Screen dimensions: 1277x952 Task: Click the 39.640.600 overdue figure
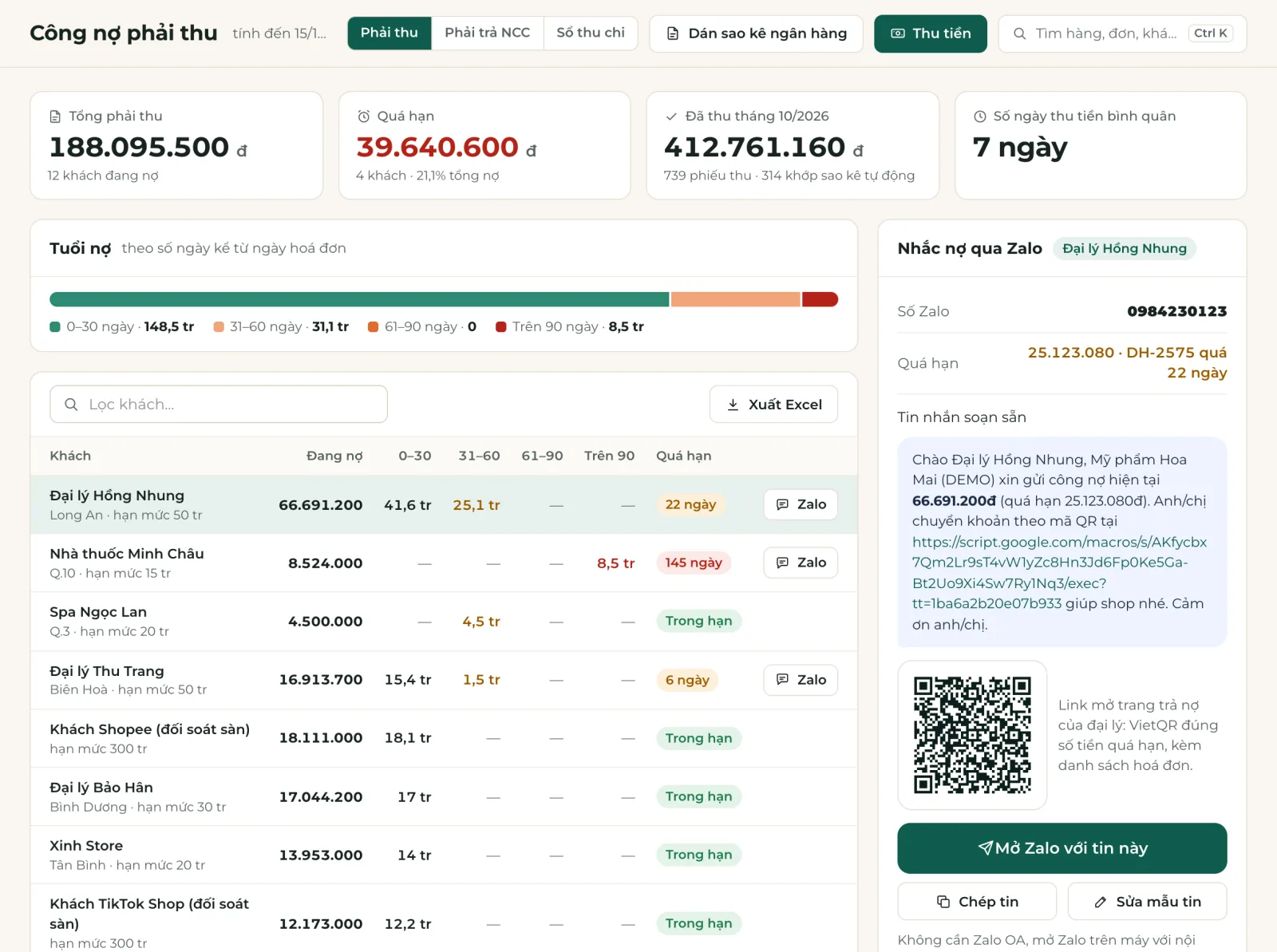point(437,147)
